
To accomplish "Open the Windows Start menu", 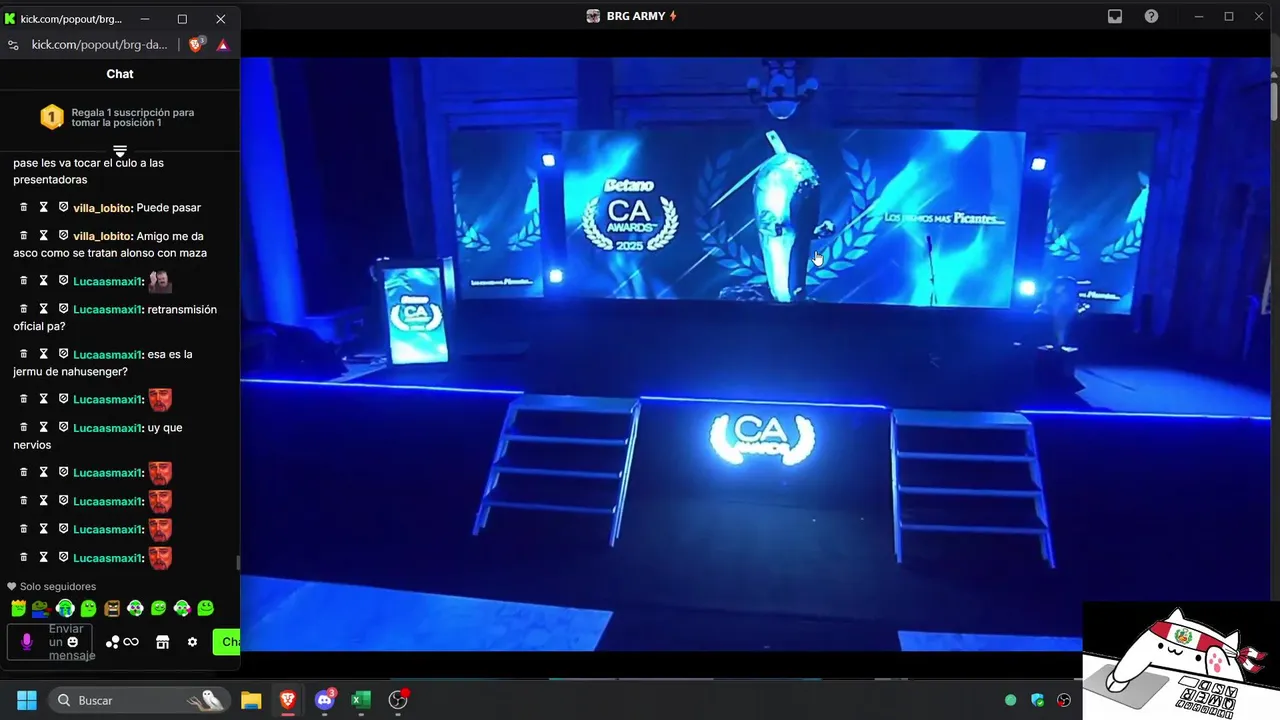I will click(26, 700).
